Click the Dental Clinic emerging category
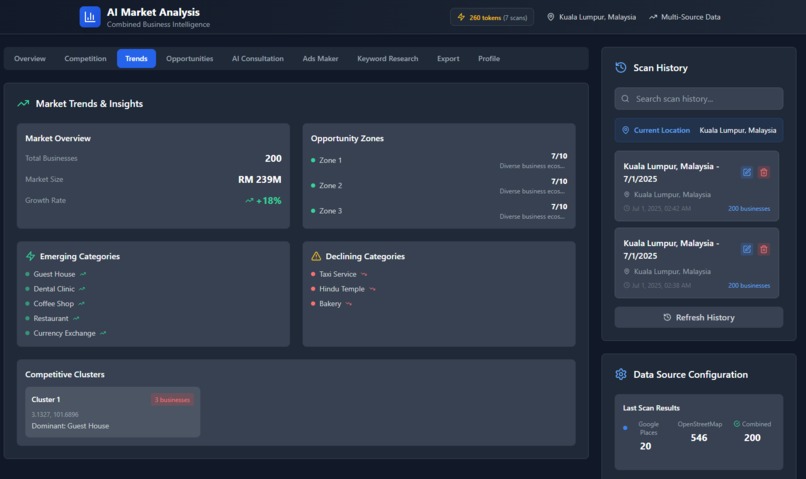The image size is (806, 479). click(54, 289)
